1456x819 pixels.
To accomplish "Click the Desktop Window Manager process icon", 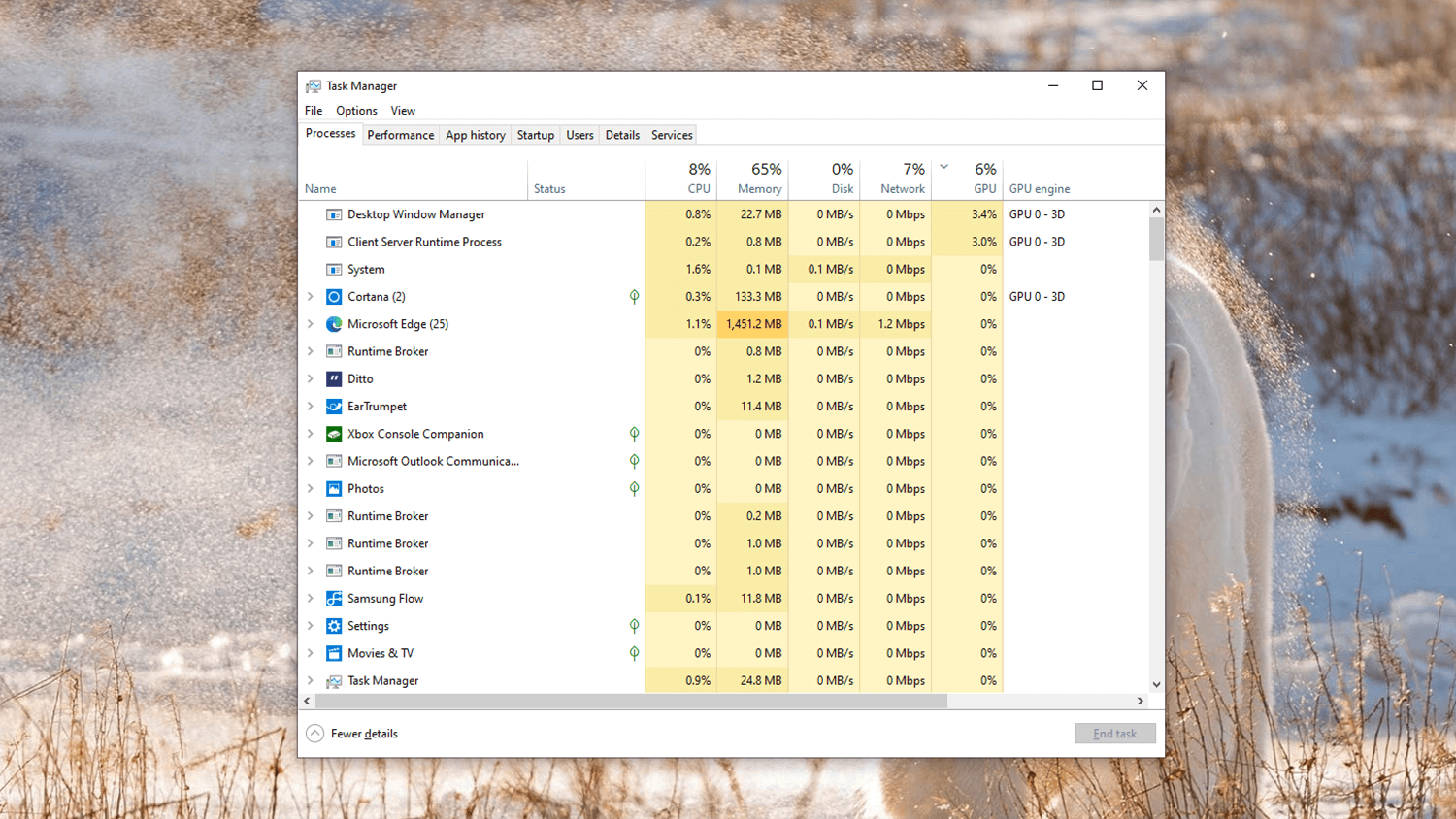I will tap(334, 214).
